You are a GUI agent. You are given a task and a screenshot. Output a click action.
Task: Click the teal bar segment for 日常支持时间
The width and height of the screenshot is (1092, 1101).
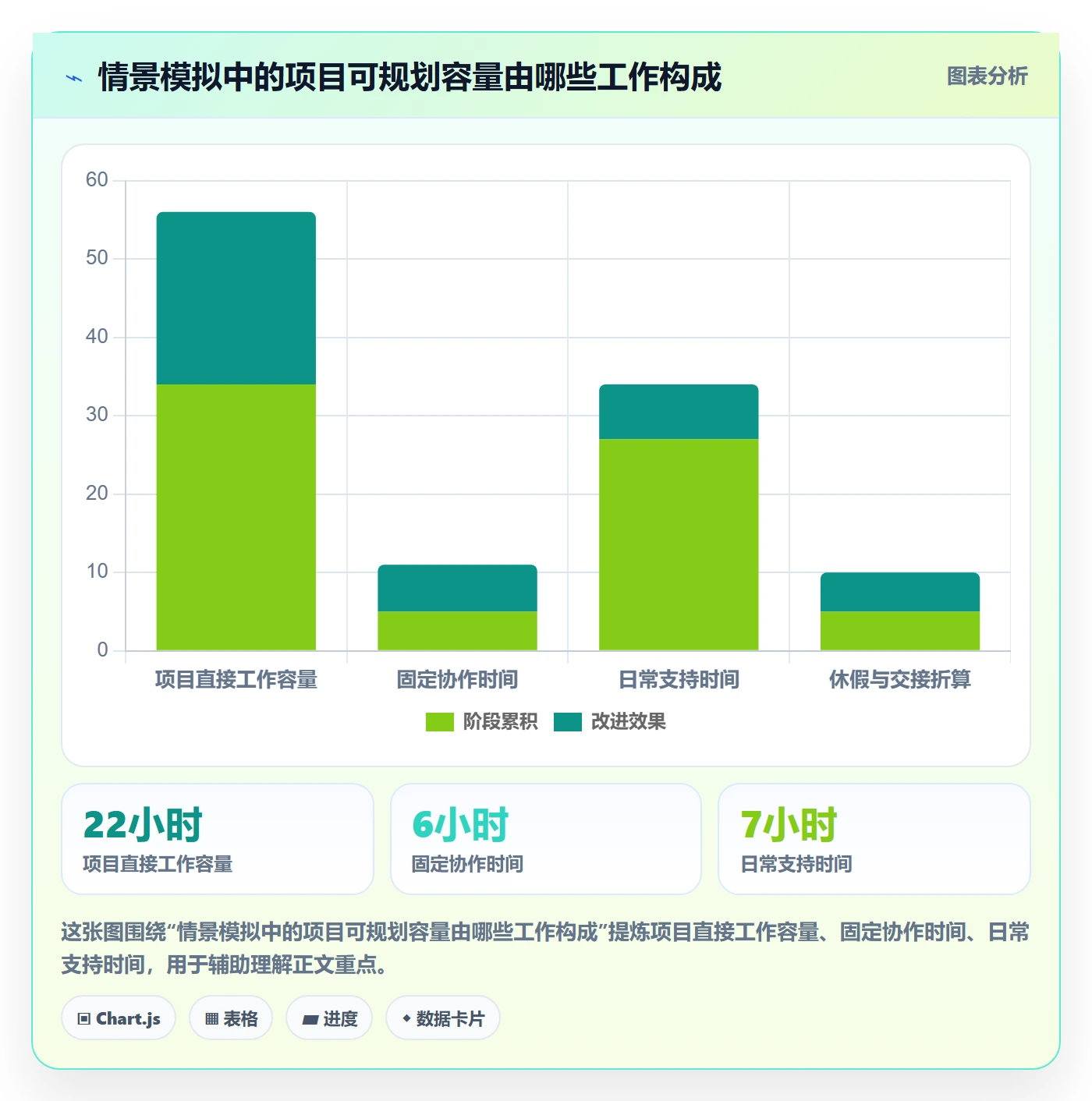click(x=679, y=412)
